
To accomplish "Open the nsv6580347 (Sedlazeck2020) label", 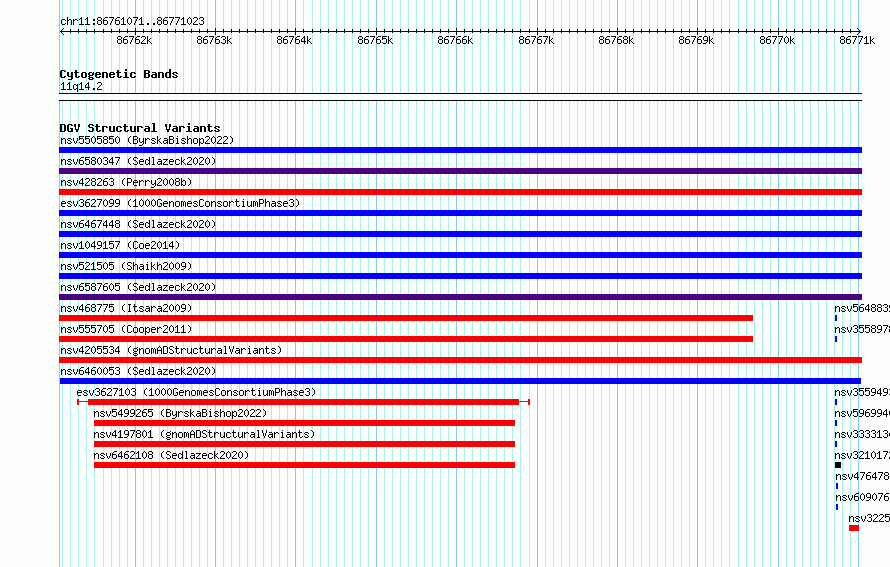I will tap(138, 161).
